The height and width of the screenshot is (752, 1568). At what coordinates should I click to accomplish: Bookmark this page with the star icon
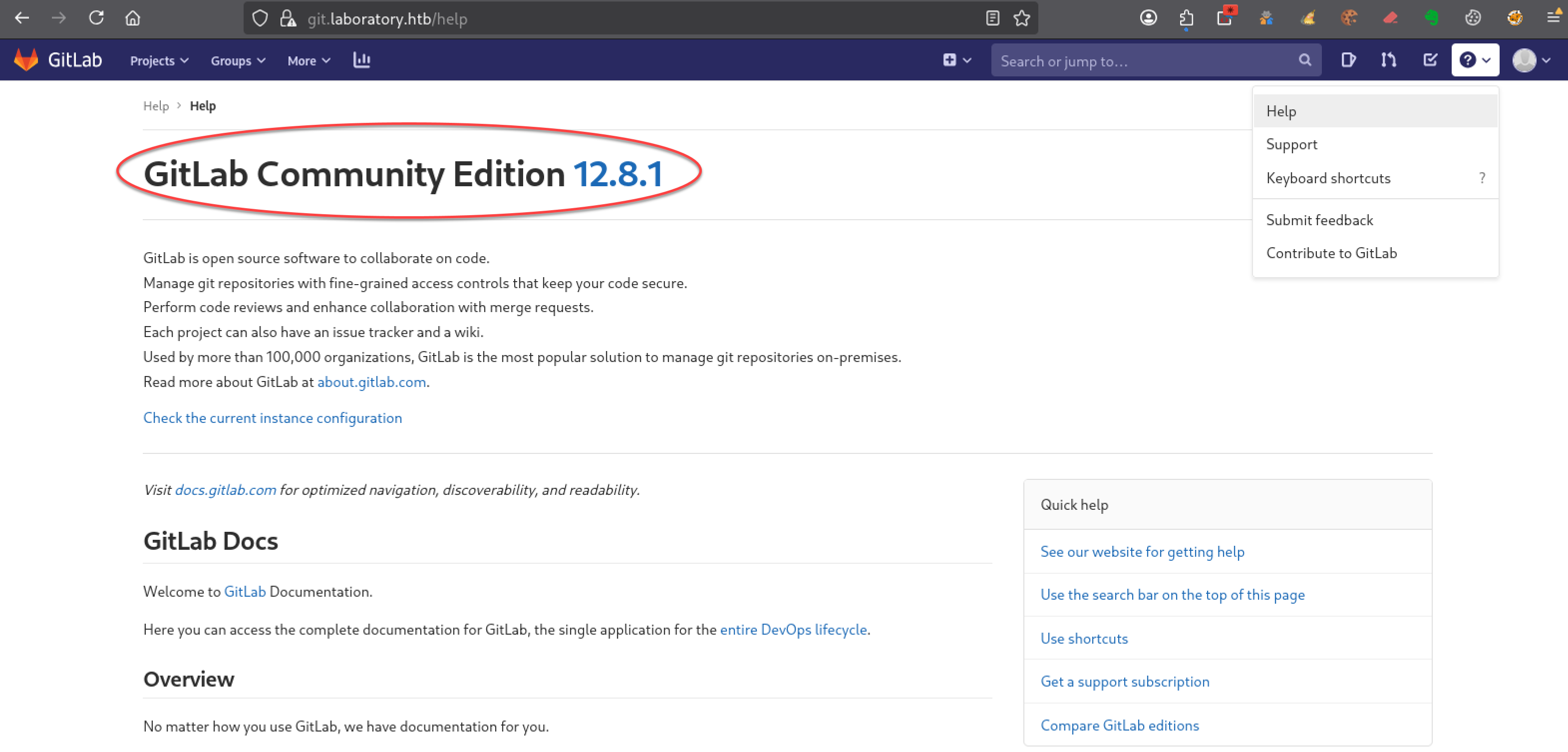point(1022,18)
